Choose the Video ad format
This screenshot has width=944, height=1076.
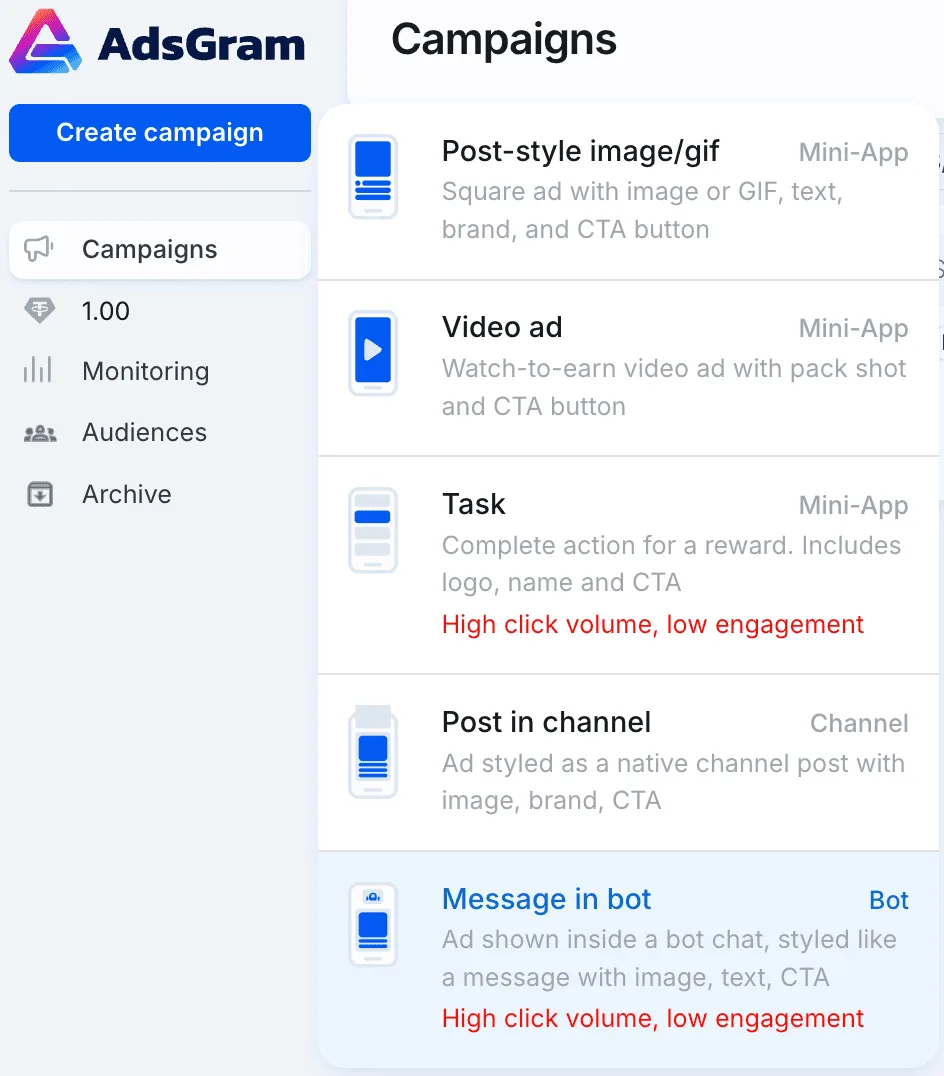628,368
